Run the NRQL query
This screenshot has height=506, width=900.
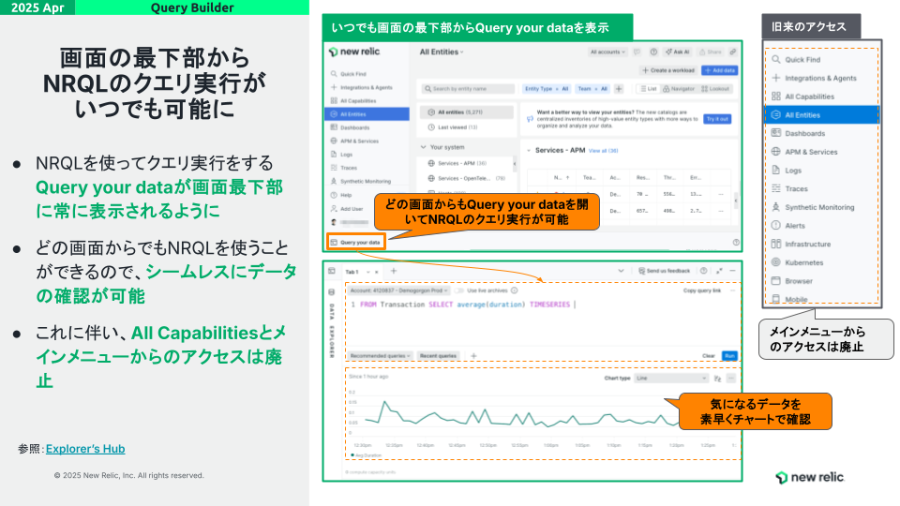click(x=729, y=356)
